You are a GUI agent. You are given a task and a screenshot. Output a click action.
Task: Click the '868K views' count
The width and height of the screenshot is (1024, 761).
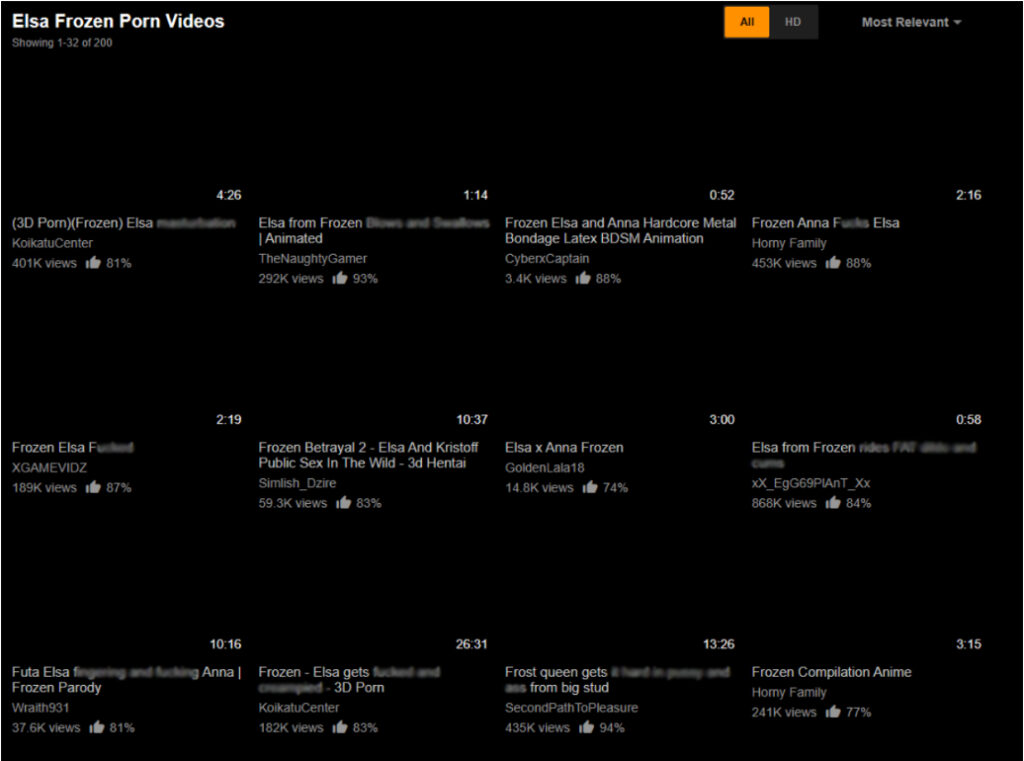tap(784, 503)
